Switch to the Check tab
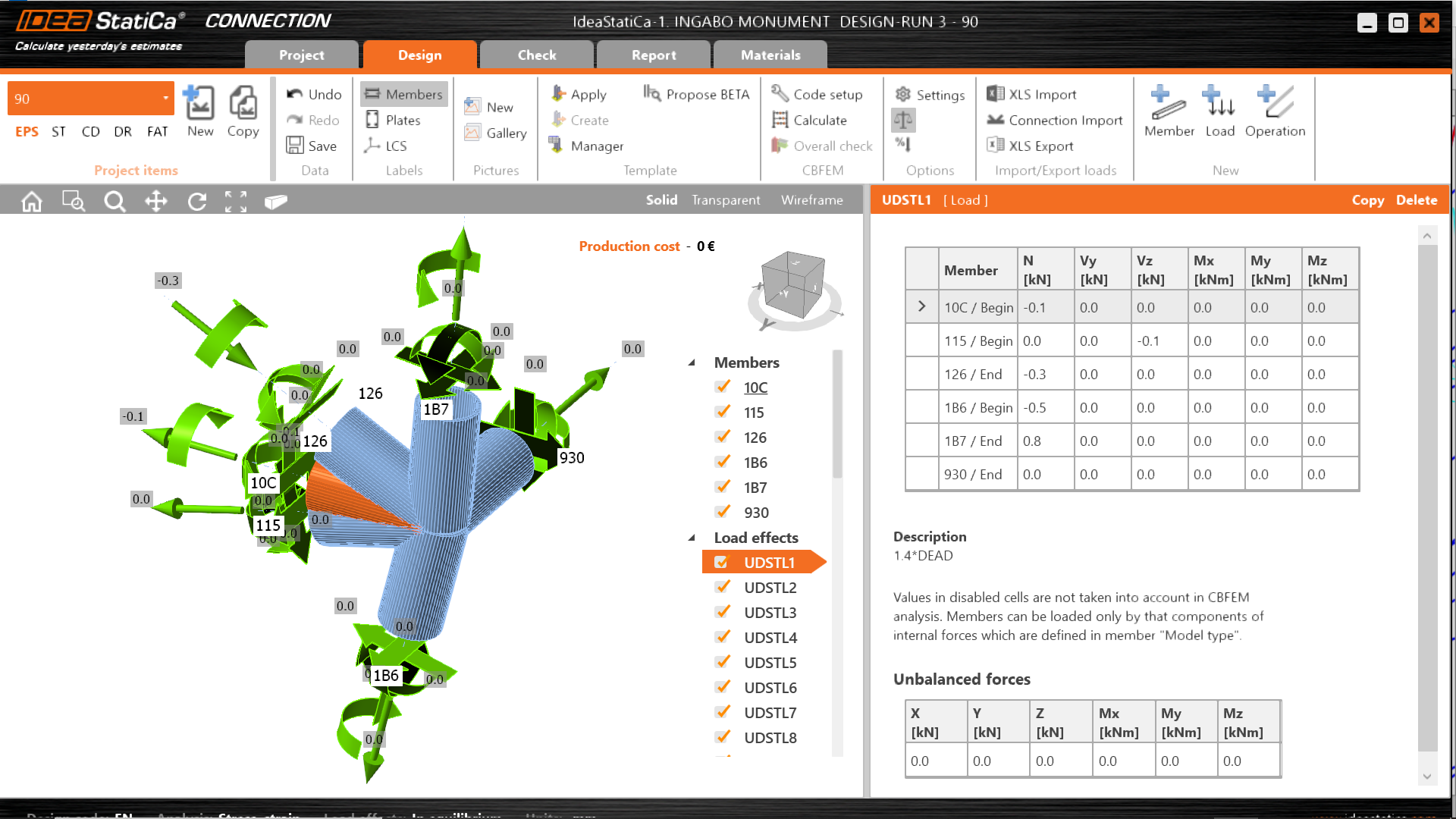The height and width of the screenshot is (819, 1456). pos(536,55)
